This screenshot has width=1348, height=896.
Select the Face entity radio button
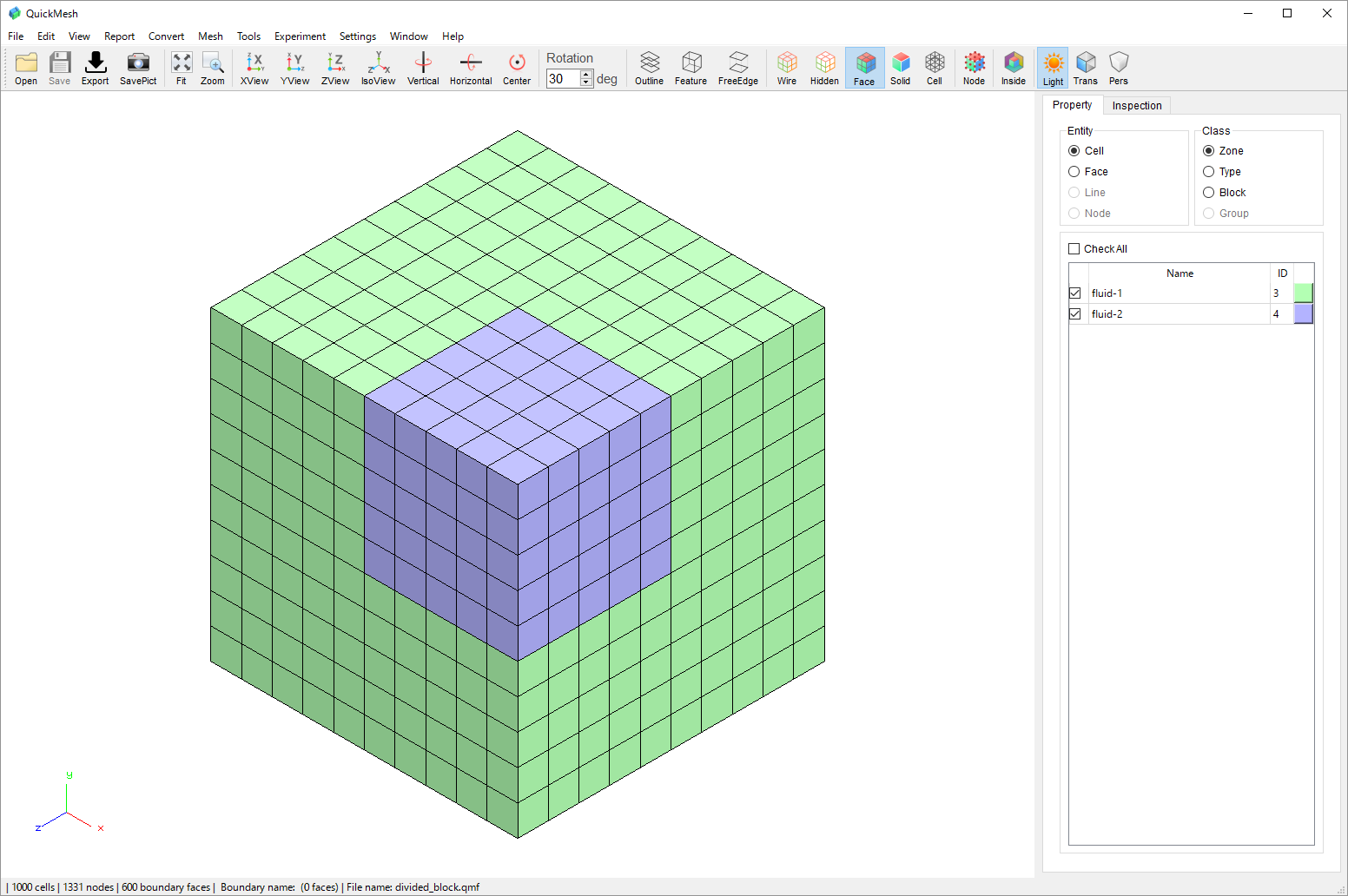[1074, 172]
